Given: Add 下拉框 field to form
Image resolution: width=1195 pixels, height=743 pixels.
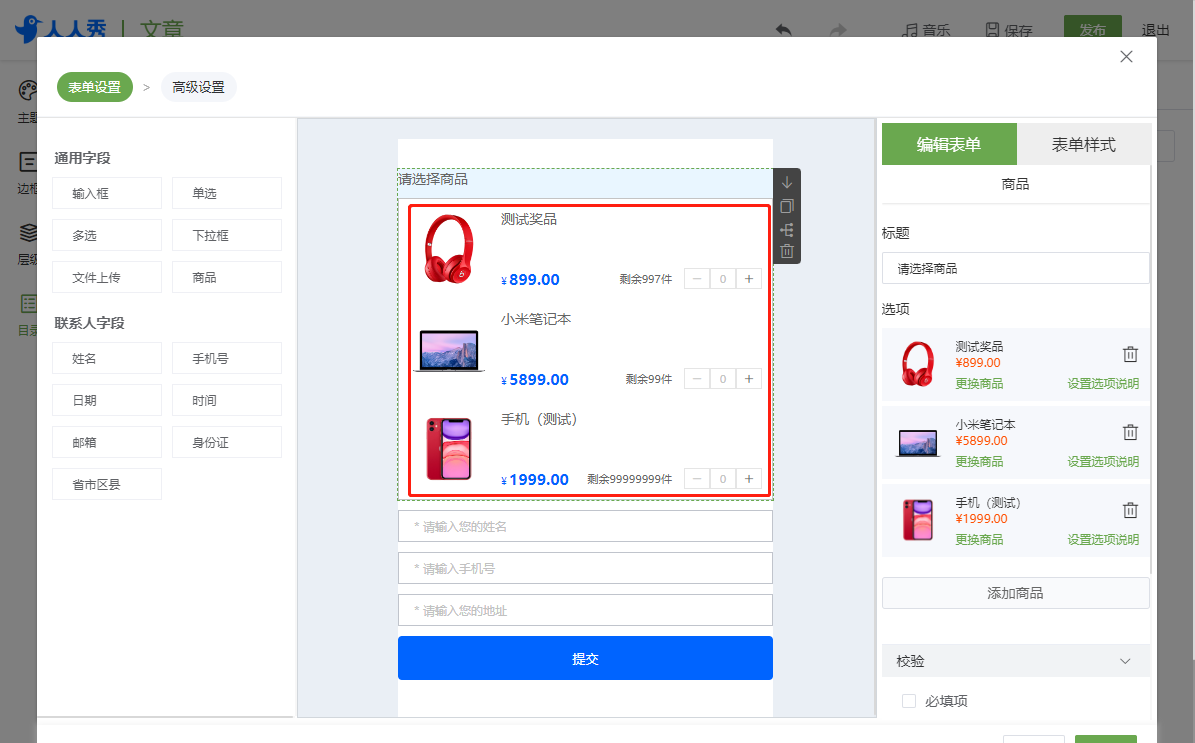Looking at the screenshot, I should click(226, 235).
